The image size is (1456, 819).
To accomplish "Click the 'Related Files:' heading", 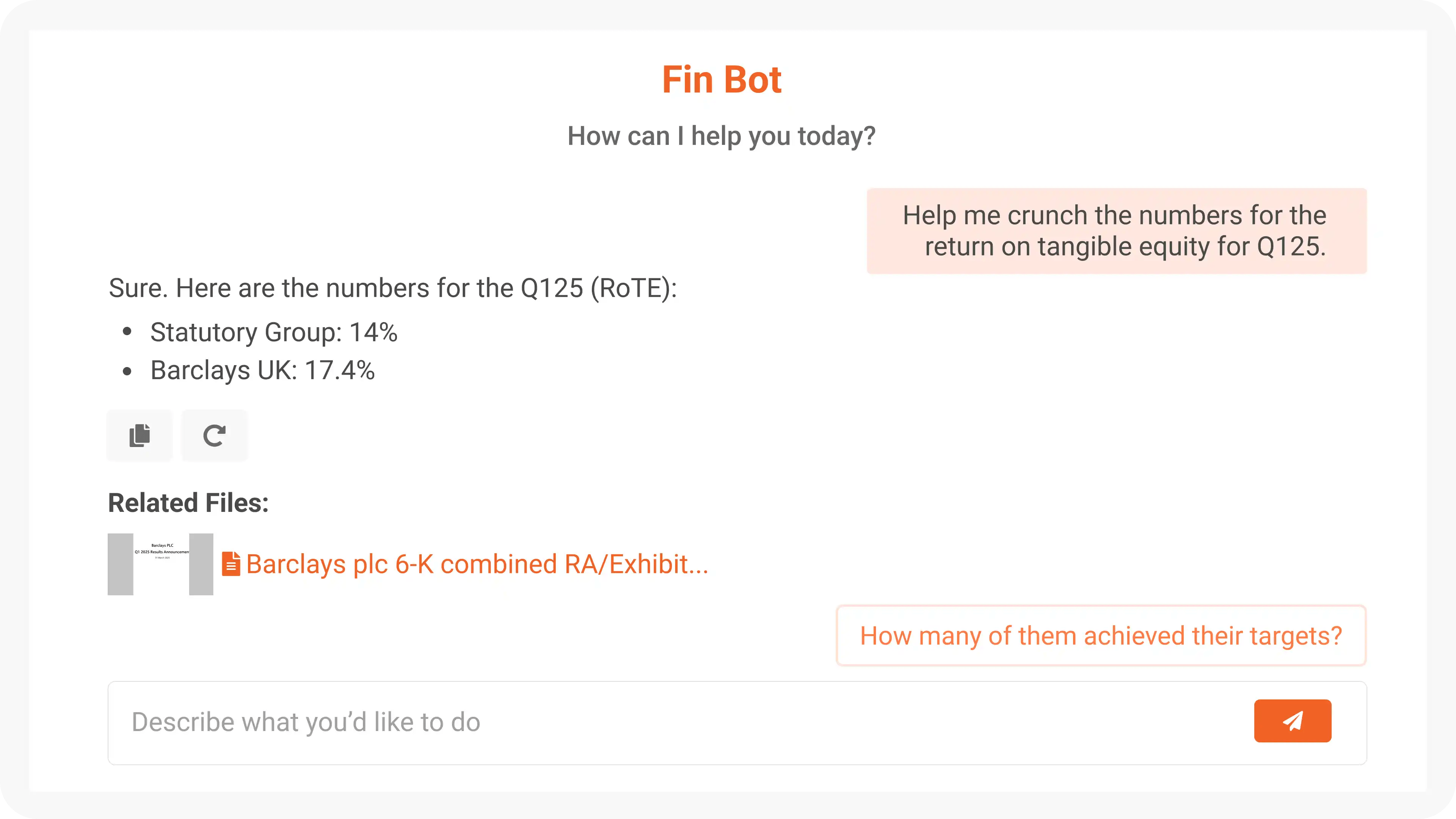I will [x=188, y=502].
